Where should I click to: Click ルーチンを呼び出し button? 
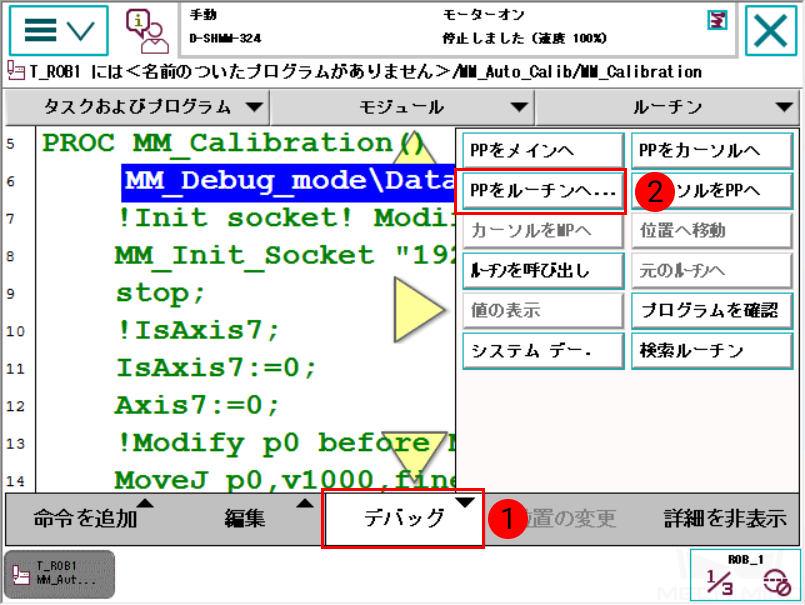543,271
